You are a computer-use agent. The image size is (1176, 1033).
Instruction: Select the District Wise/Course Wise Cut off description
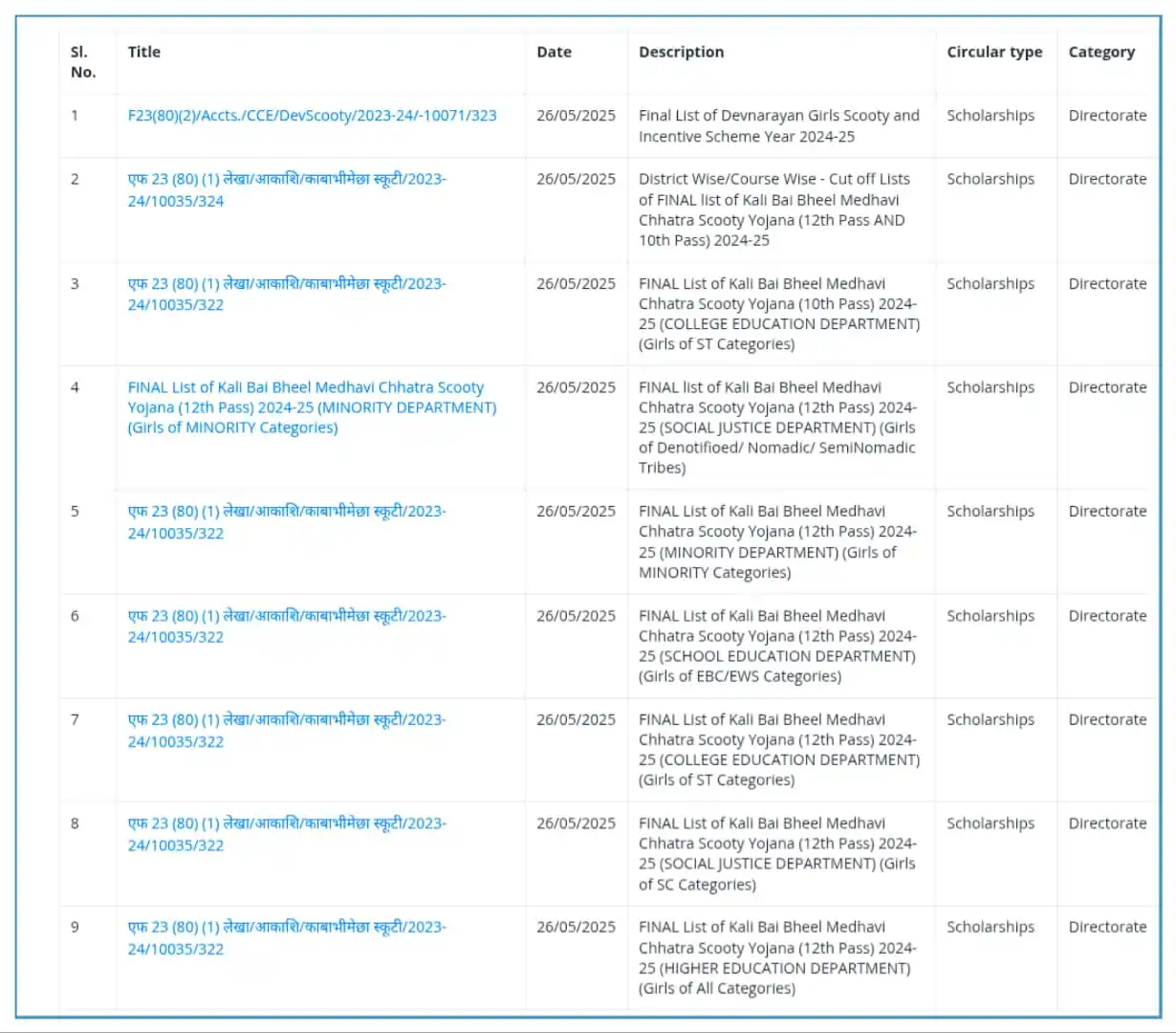[774, 209]
